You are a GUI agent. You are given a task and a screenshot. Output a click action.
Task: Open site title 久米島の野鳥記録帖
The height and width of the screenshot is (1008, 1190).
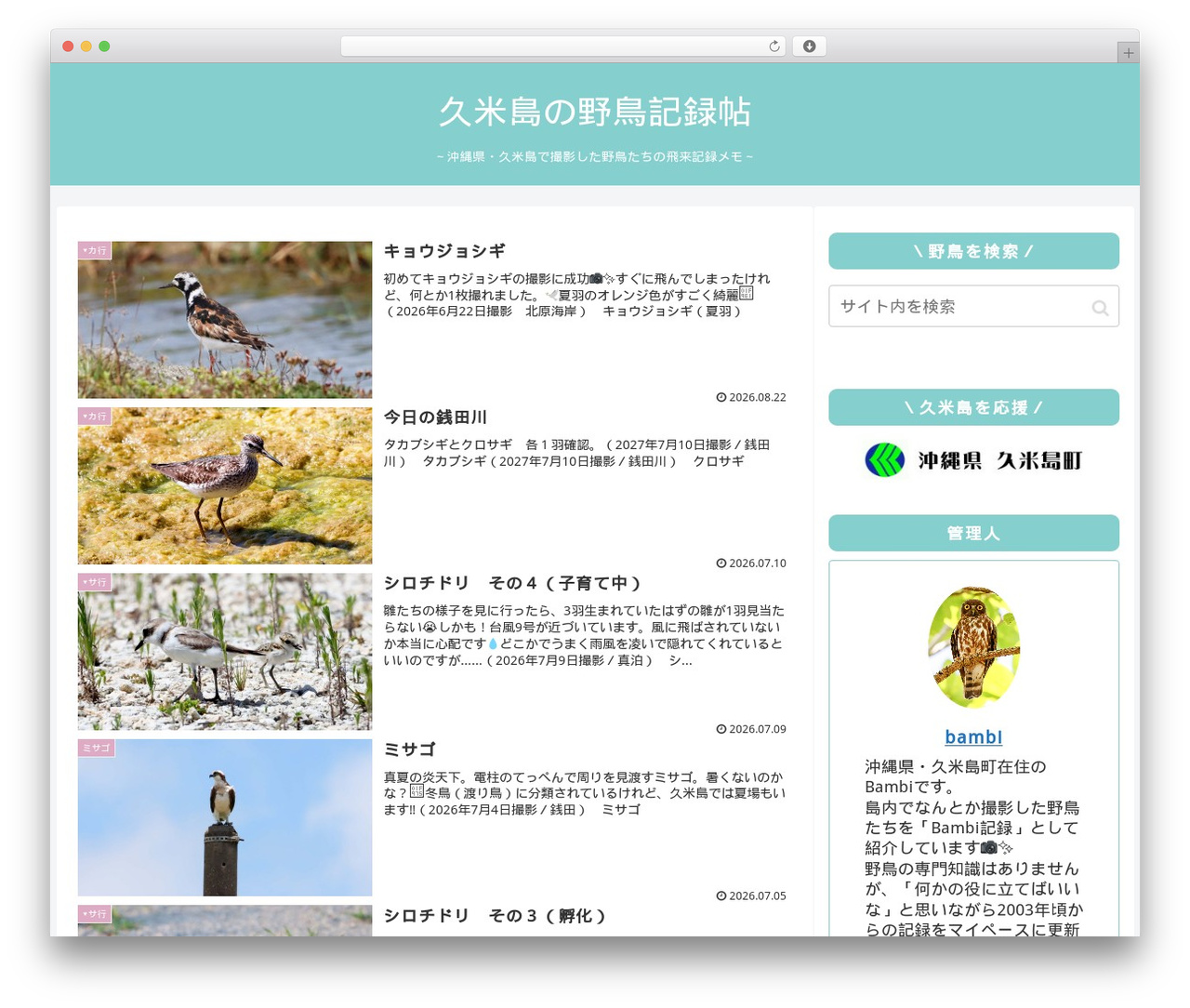tap(595, 112)
